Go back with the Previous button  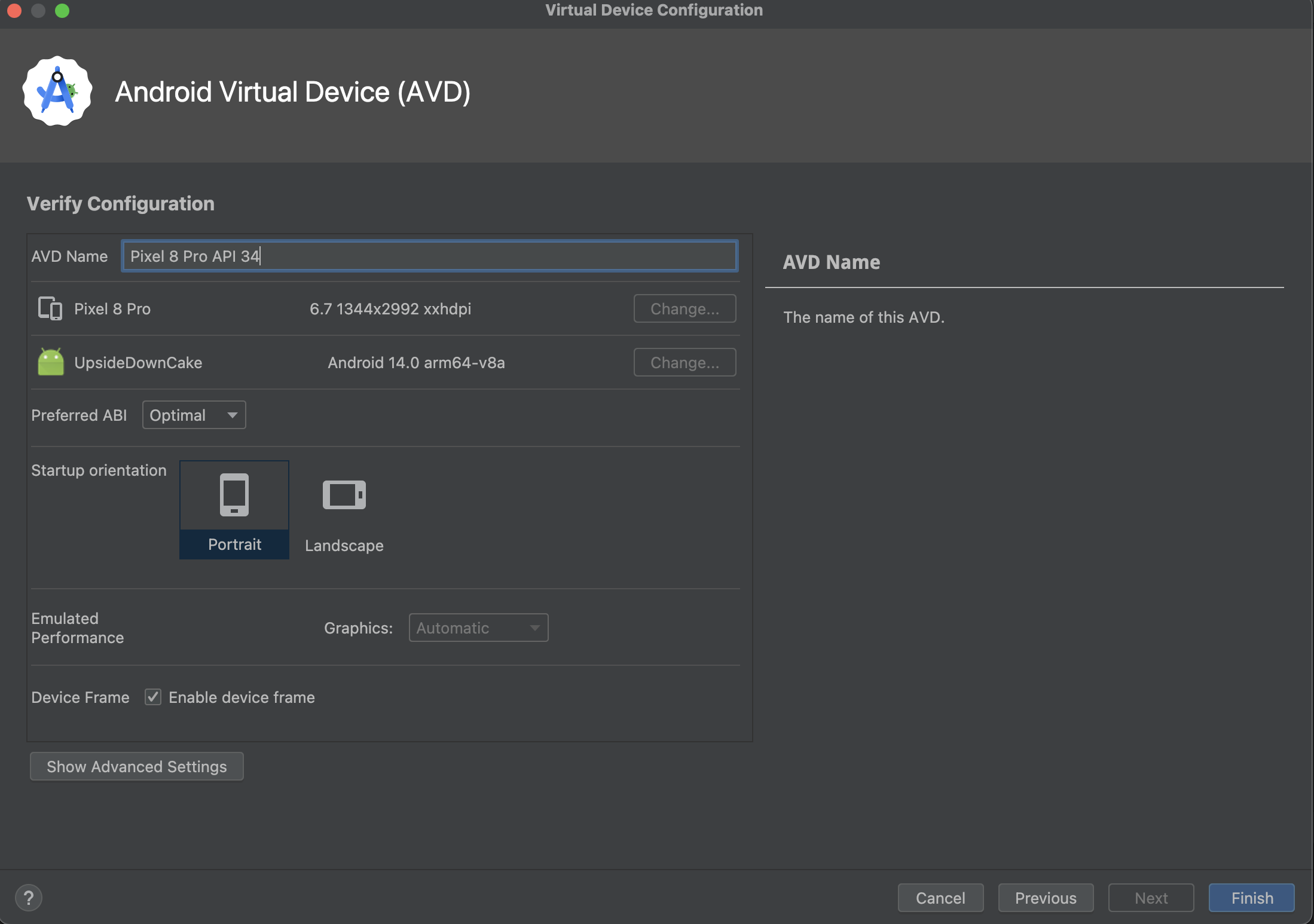1046,898
